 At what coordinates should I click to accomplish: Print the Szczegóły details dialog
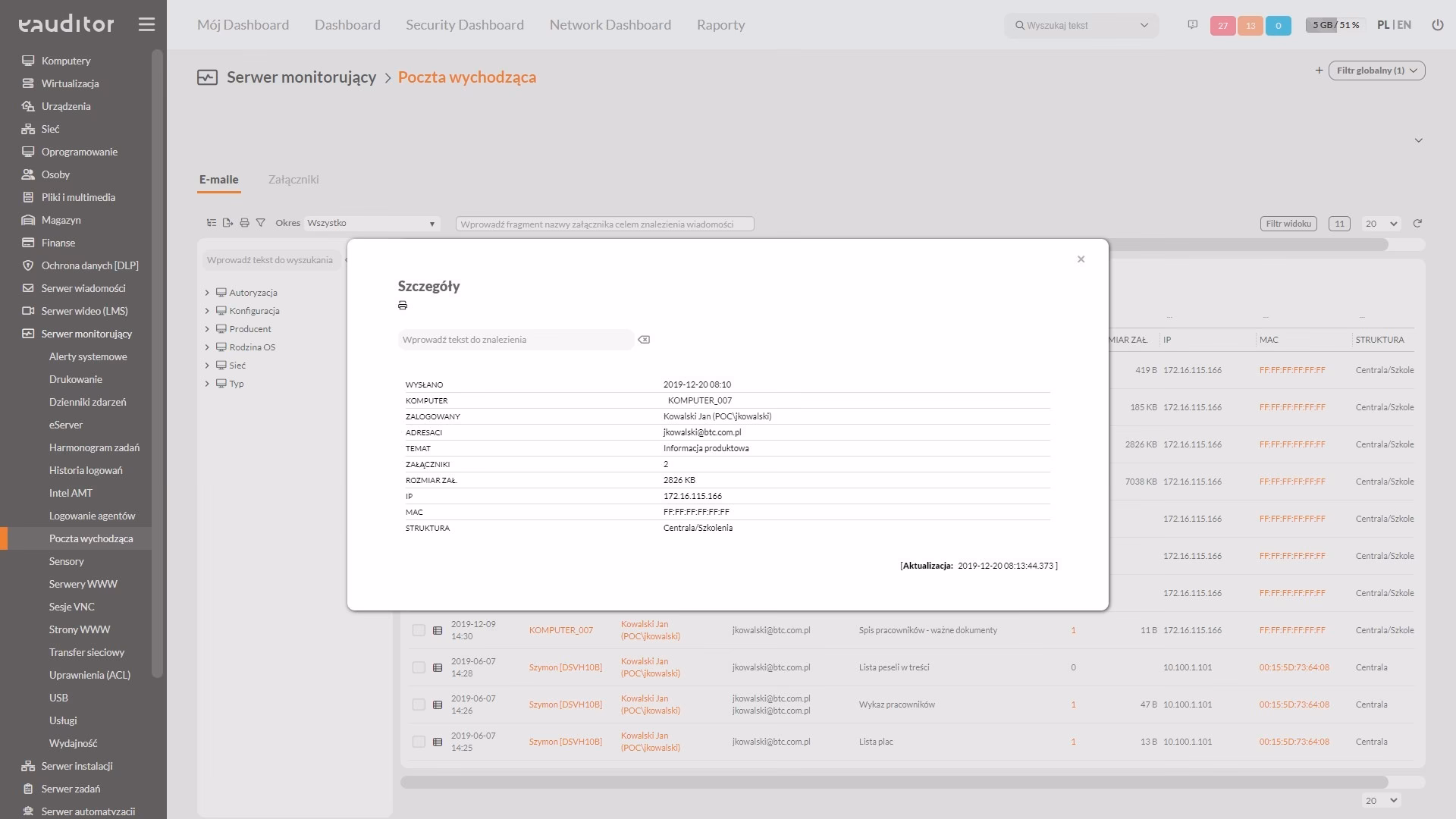(x=403, y=306)
